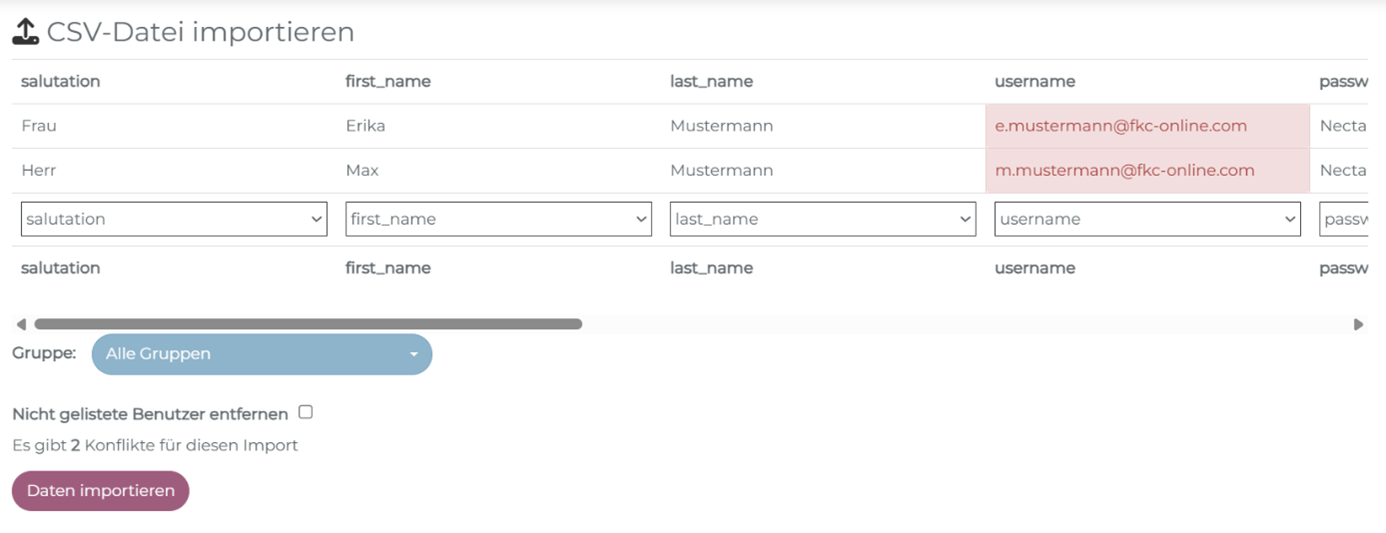Click the Herr salutation cell
The height and width of the screenshot is (533, 1386).
(x=39, y=170)
